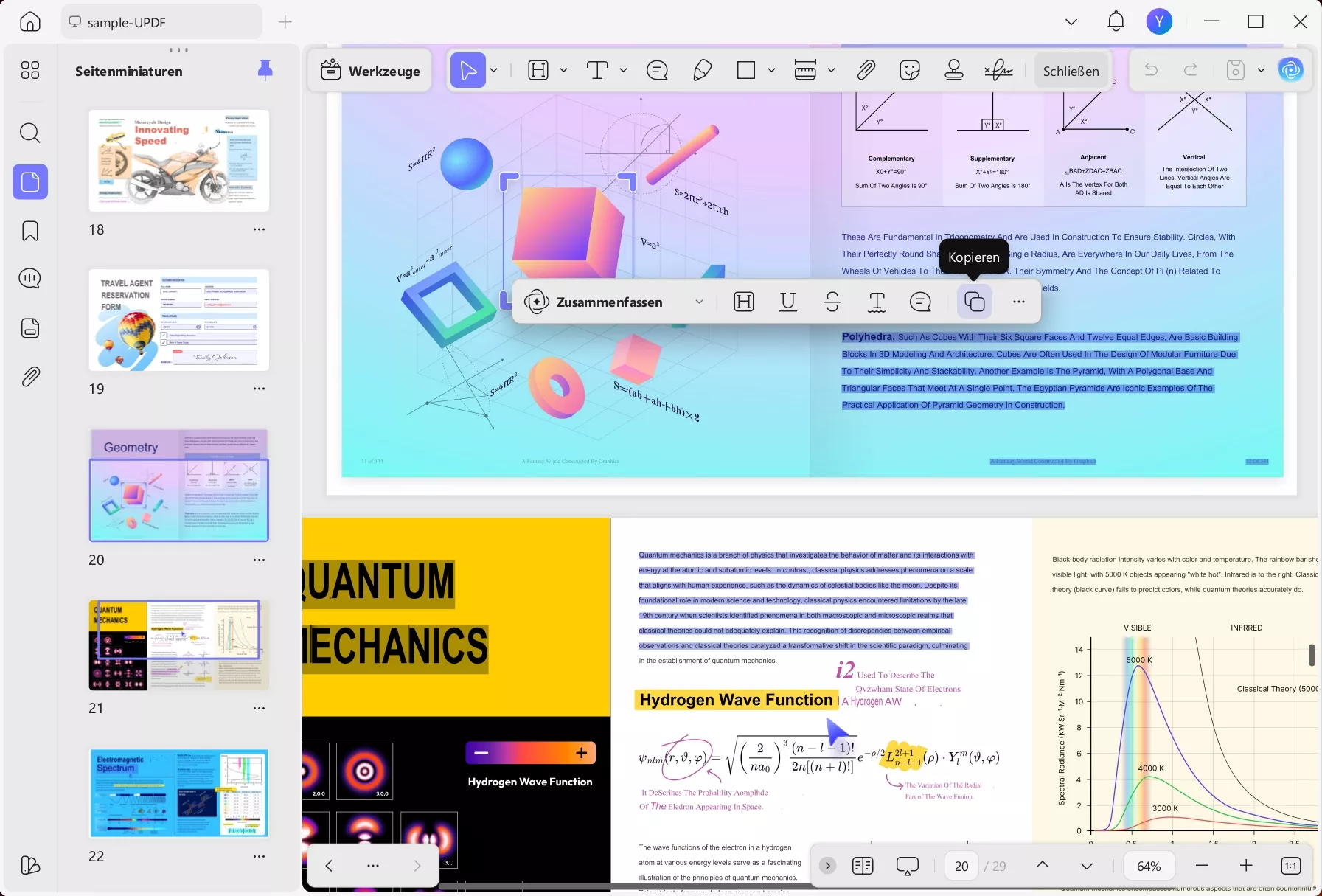Open the zoom level 64% field
Screen dimensions: 1322x896
[x=1149, y=866]
